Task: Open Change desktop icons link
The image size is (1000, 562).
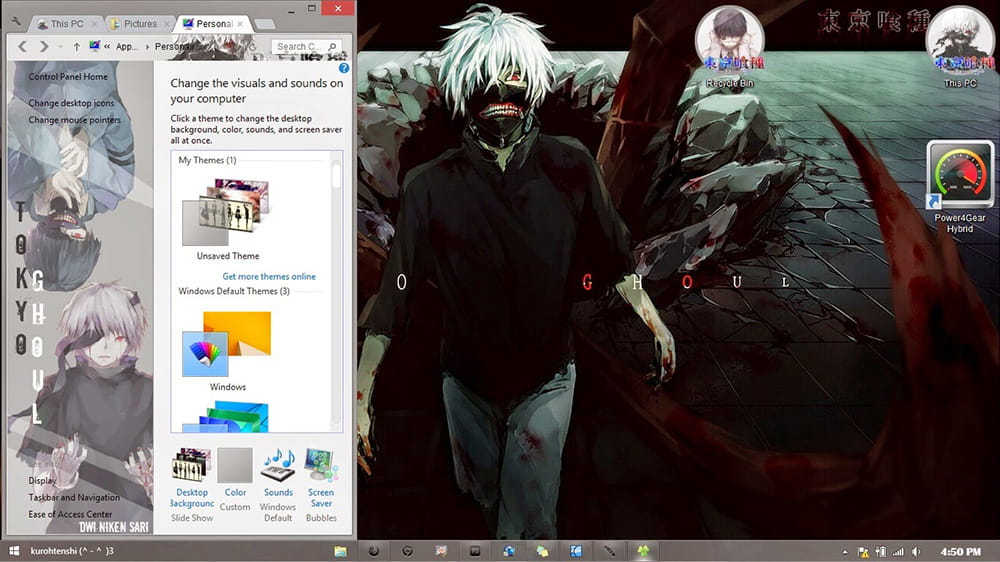Action: pos(71,103)
